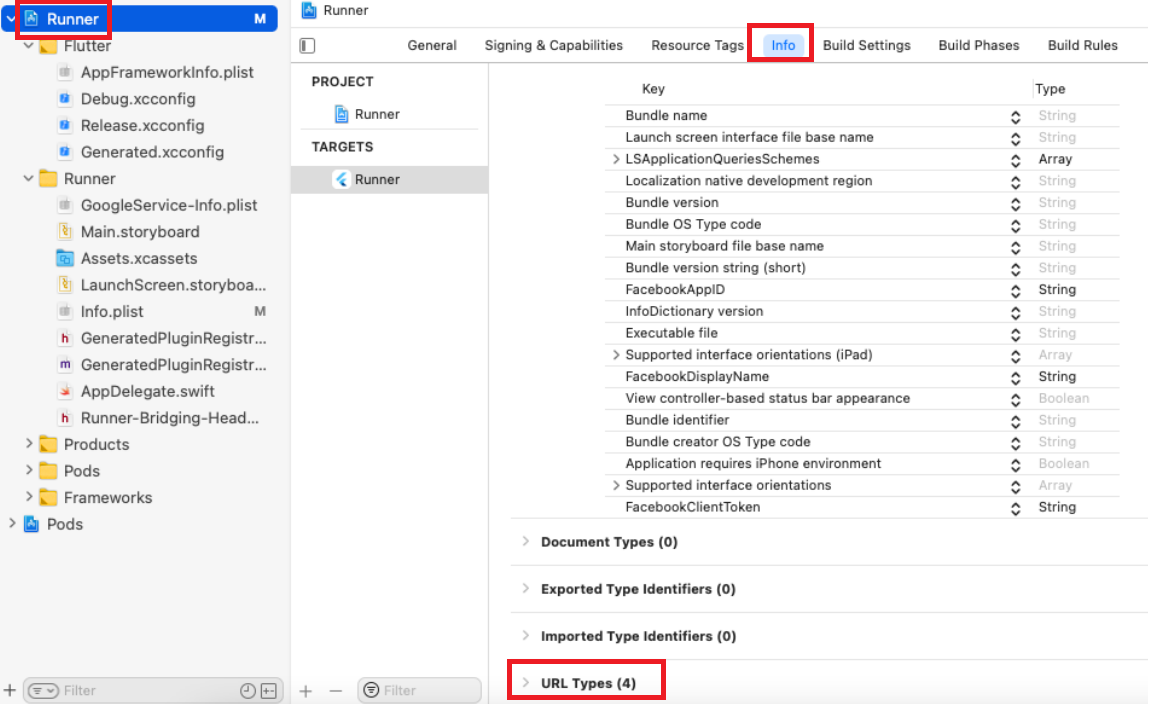Expand the Frameworks folder
This screenshot has height=704, width=1156.
[x=28, y=497]
